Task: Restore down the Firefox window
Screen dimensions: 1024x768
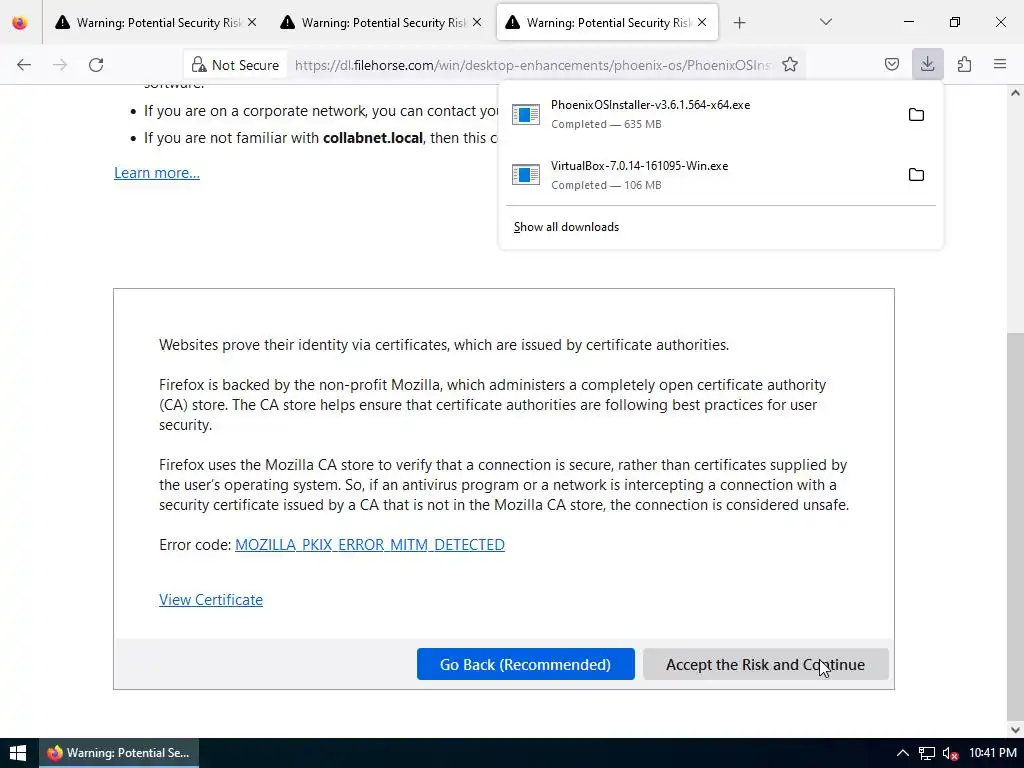Action: 955,22
